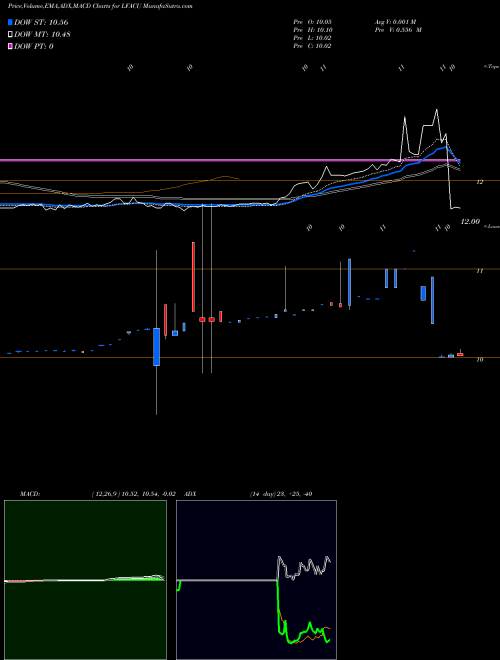
Task: Click the 'Pre L: 10.02' low value
Action: click(x=313, y=38)
